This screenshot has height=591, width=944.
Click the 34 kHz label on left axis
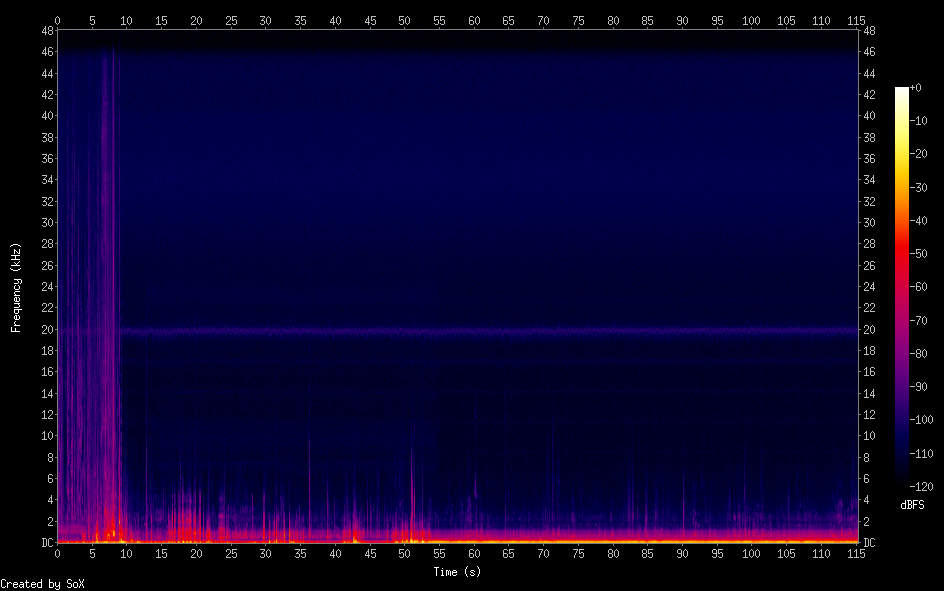point(45,180)
